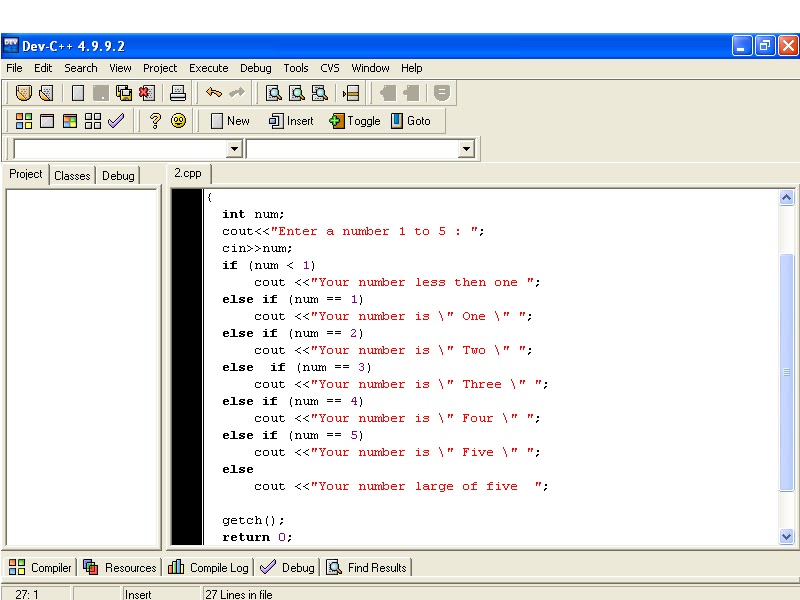Expand the member function combo box
This screenshot has width=800, height=600.
point(464,148)
